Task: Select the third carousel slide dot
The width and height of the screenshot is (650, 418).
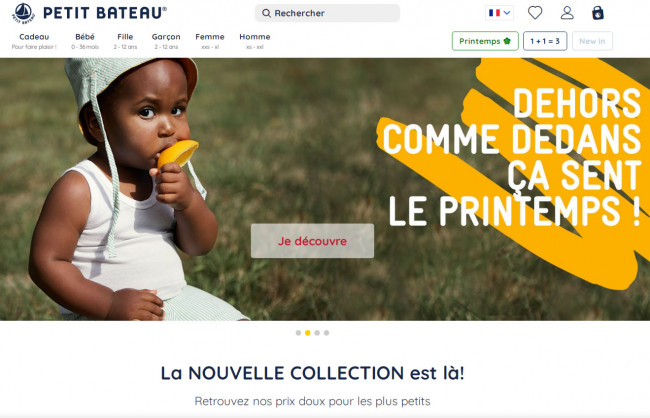Action: pos(317,333)
